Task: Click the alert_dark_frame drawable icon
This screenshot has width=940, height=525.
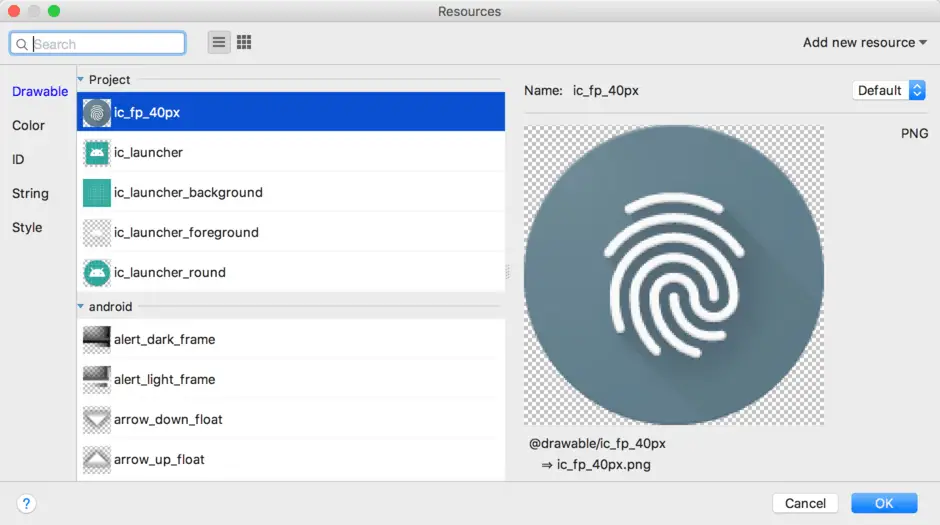Action: [x=97, y=339]
